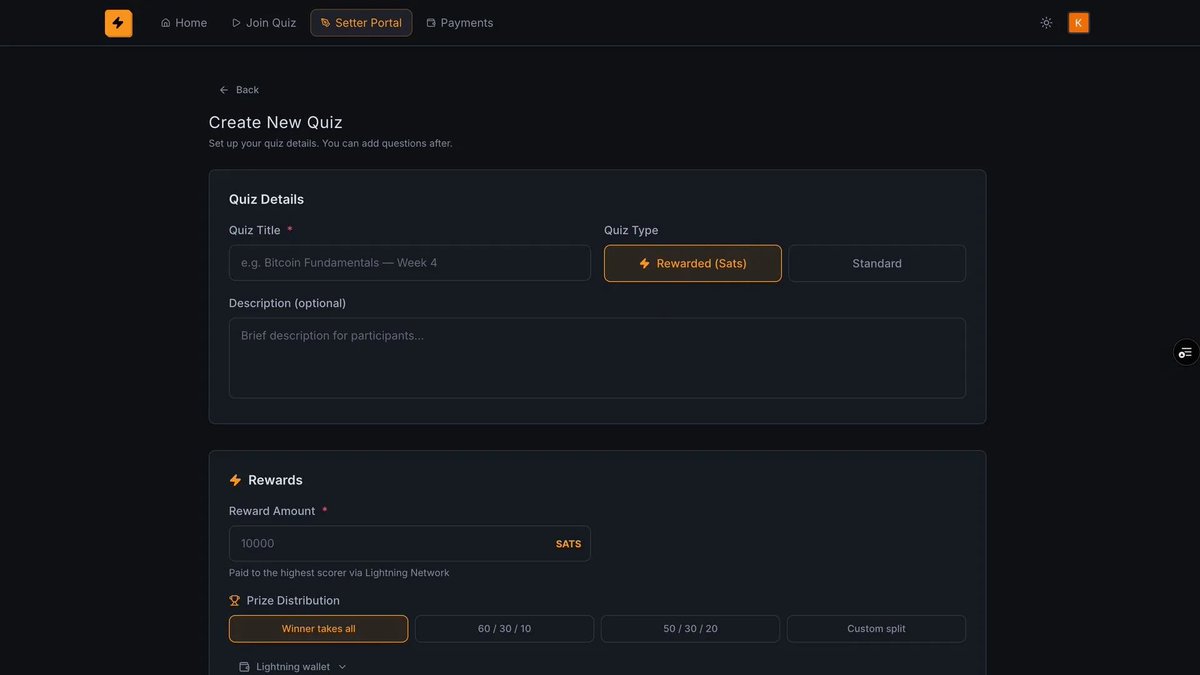Click the trophy icon beside Prize Distribution
The width and height of the screenshot is (1200, 675).
(235, 601)
